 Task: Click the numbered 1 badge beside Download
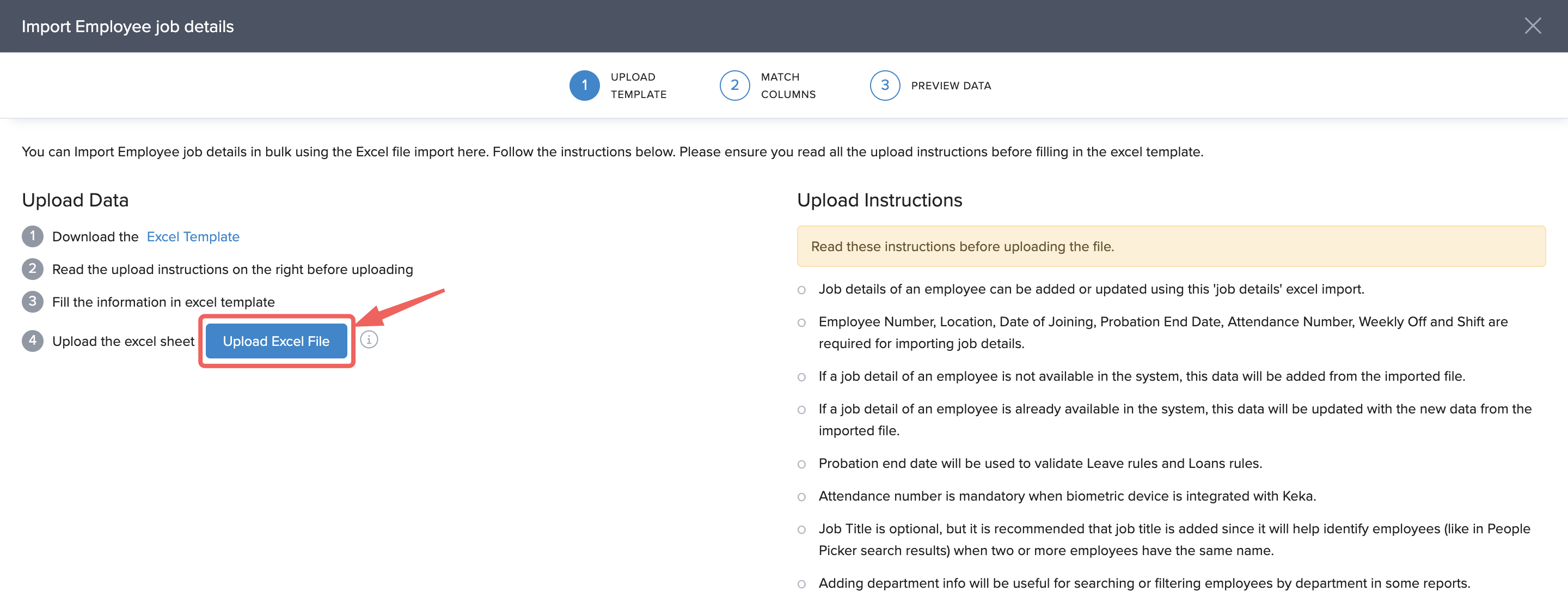[x=32, y=236]
